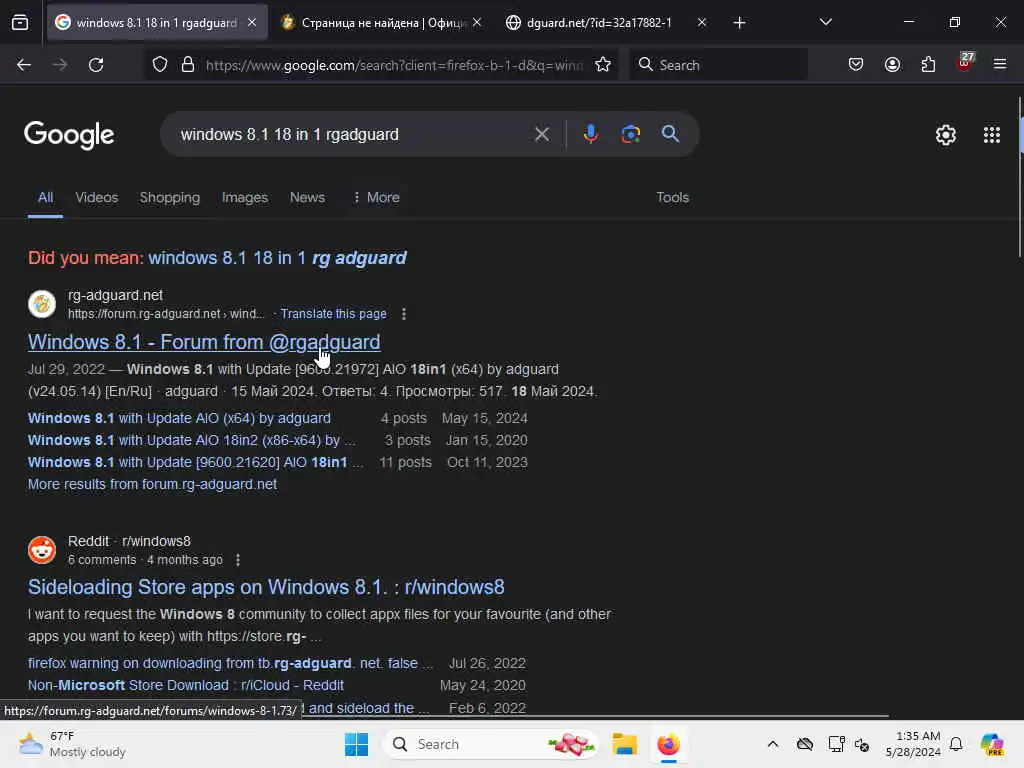Expand the More search filters menu
Screen dimensions: 1024x768
tap(376, 198)
